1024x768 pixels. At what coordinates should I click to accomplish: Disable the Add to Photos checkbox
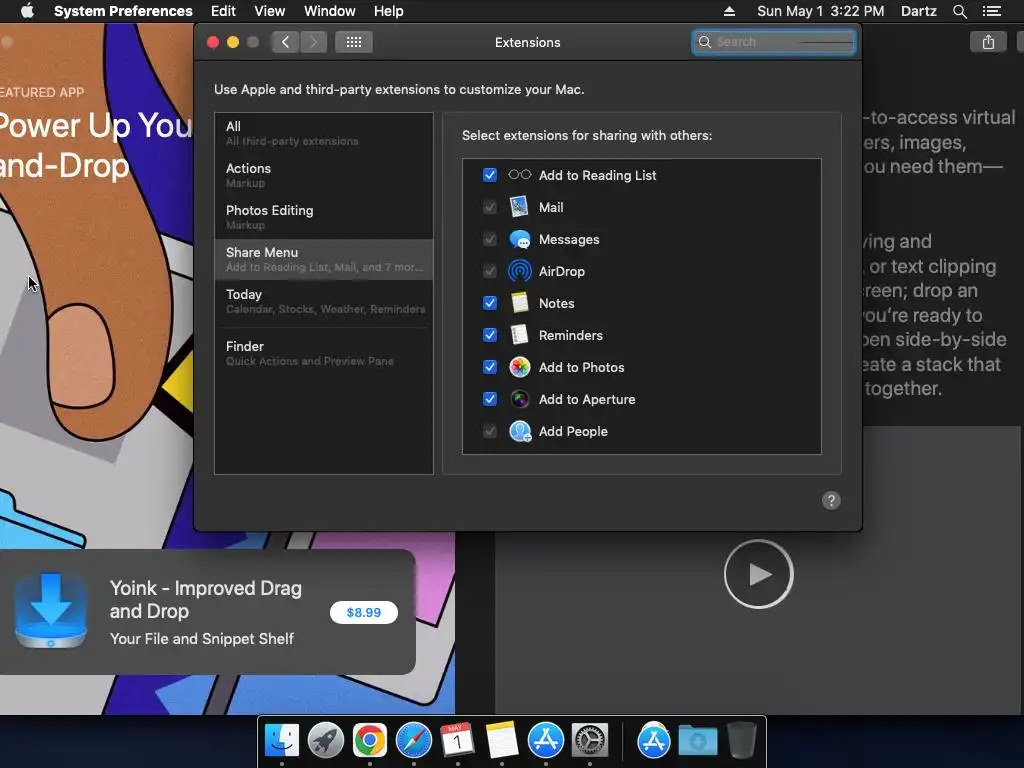point(490,367)
